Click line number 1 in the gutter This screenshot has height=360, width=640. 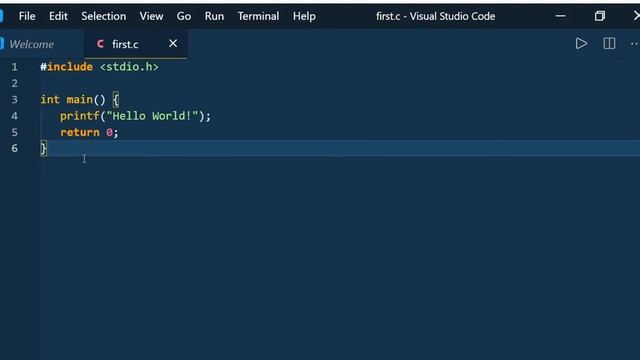(15, 67)
